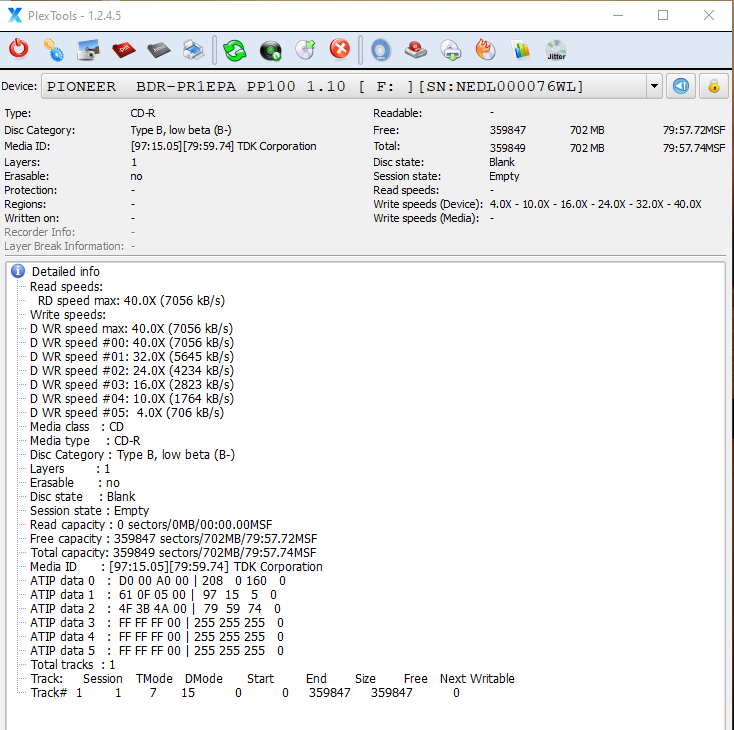Open the Device dropdown arrow
The image size is (734, 730).
[654, 86]
